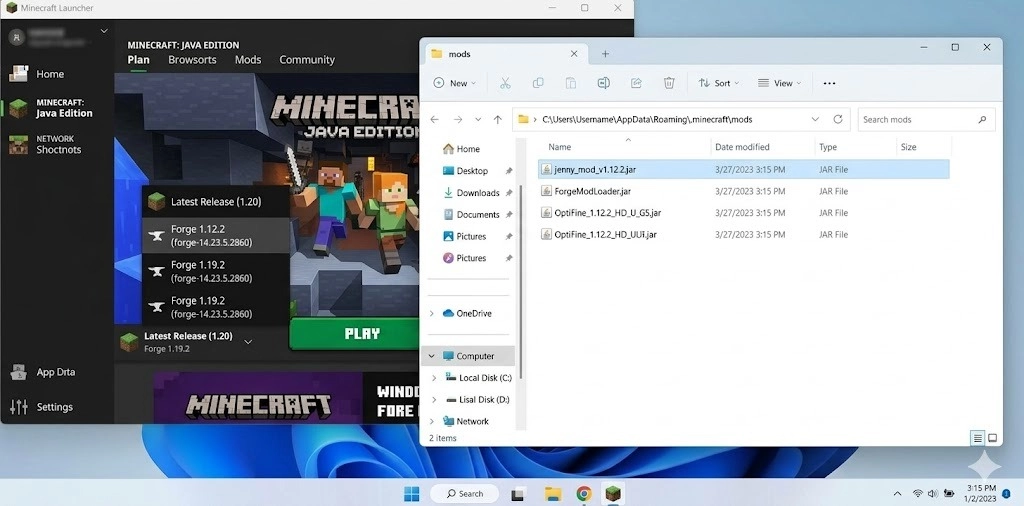The width and height of the screenshot is (1024, 506).
Task: Switch to large thumbnails view icon
Action: 993,438
